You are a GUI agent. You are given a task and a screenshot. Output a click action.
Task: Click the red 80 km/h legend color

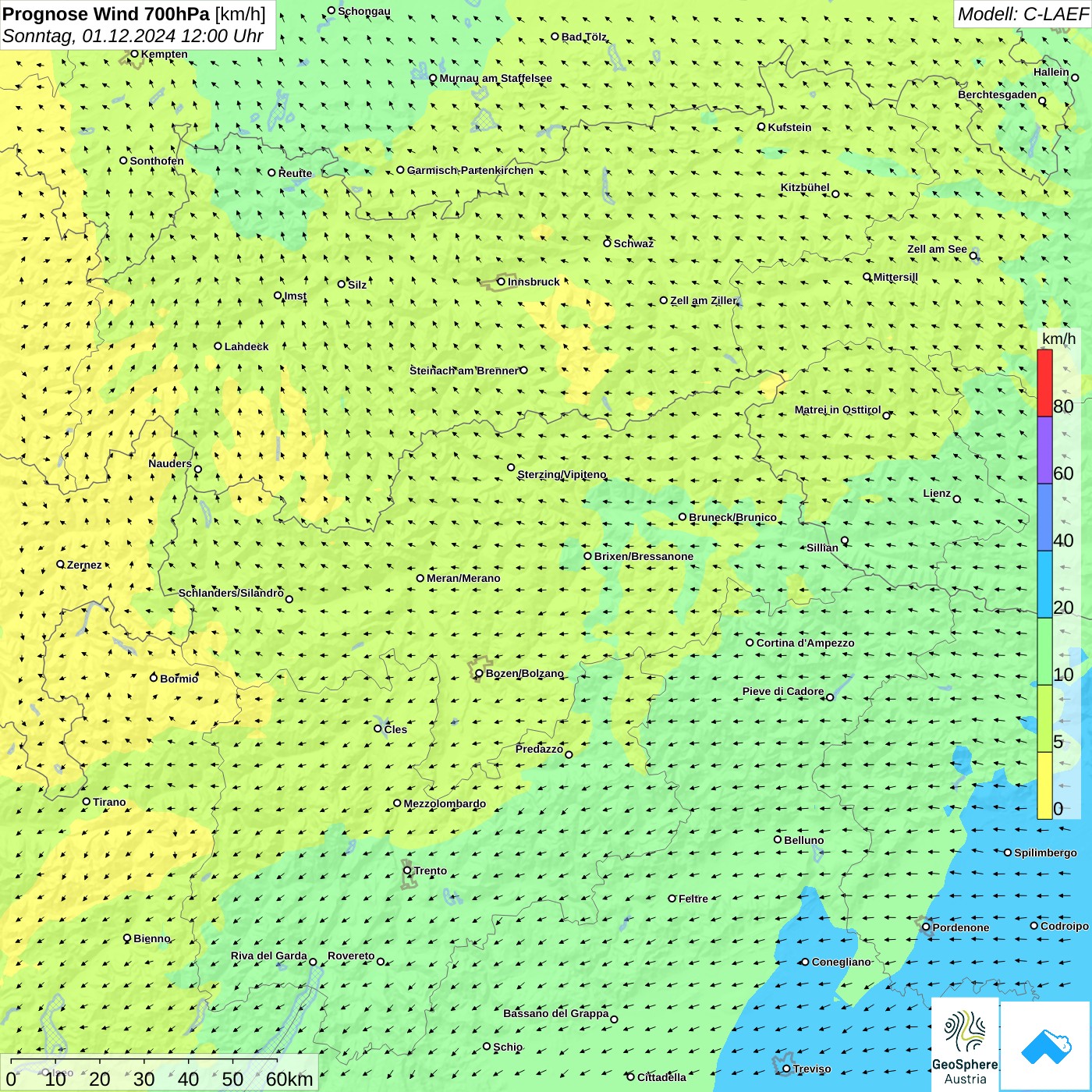(x=1044, y=383)
